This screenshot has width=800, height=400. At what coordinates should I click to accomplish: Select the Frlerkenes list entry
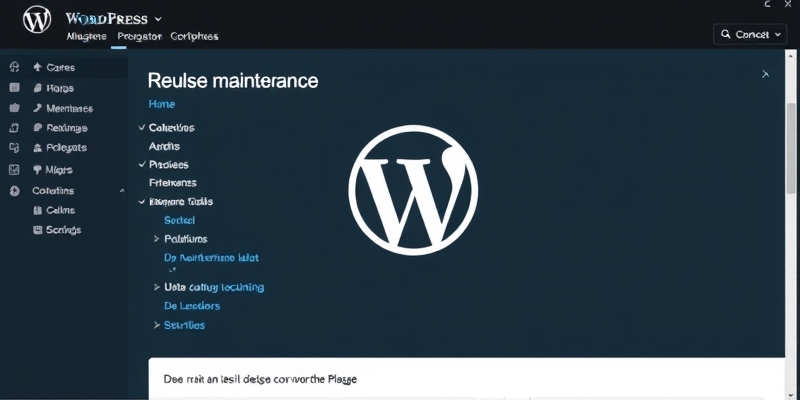[172, 183]
